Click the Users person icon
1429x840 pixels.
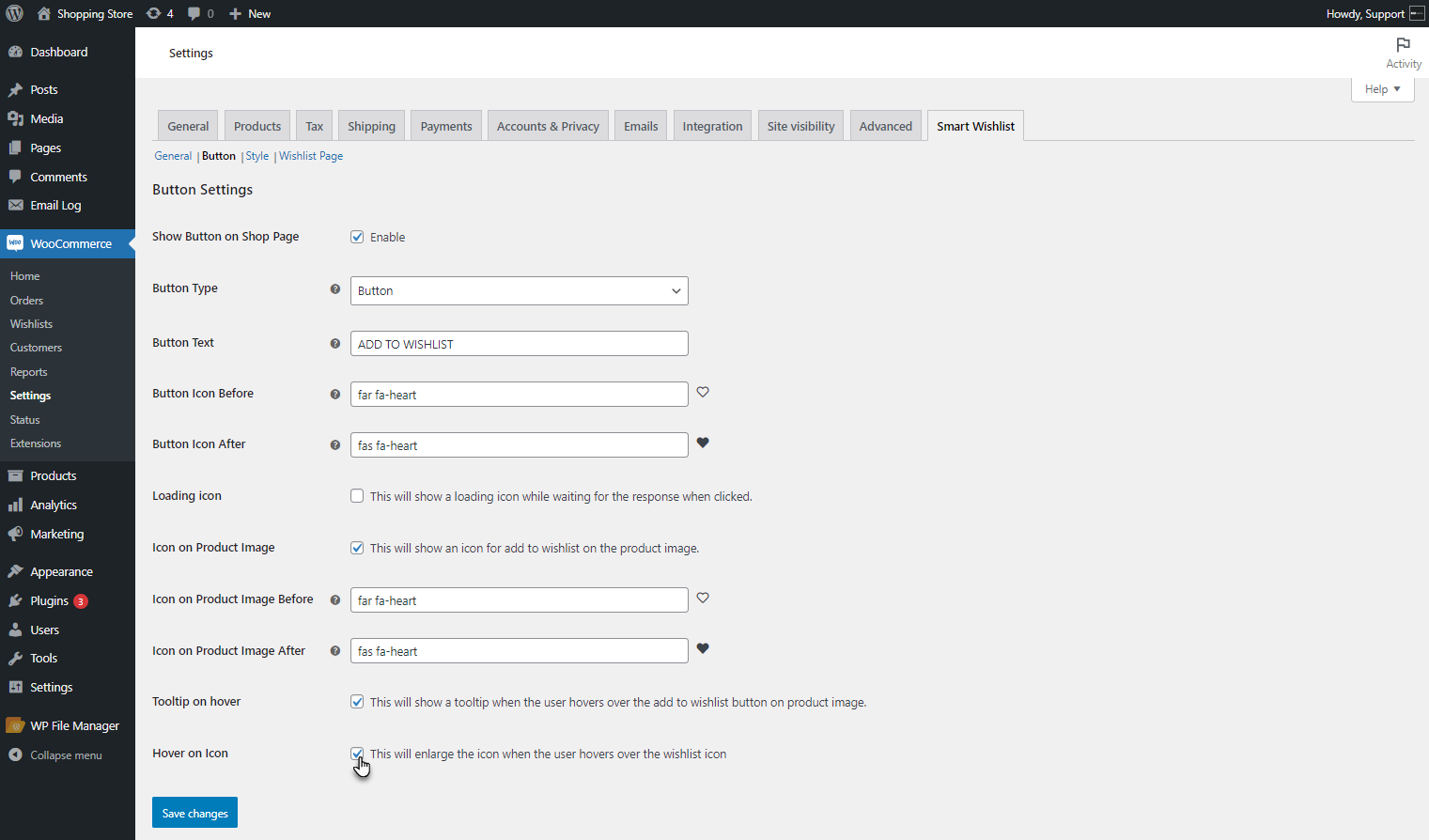[15, 630]
